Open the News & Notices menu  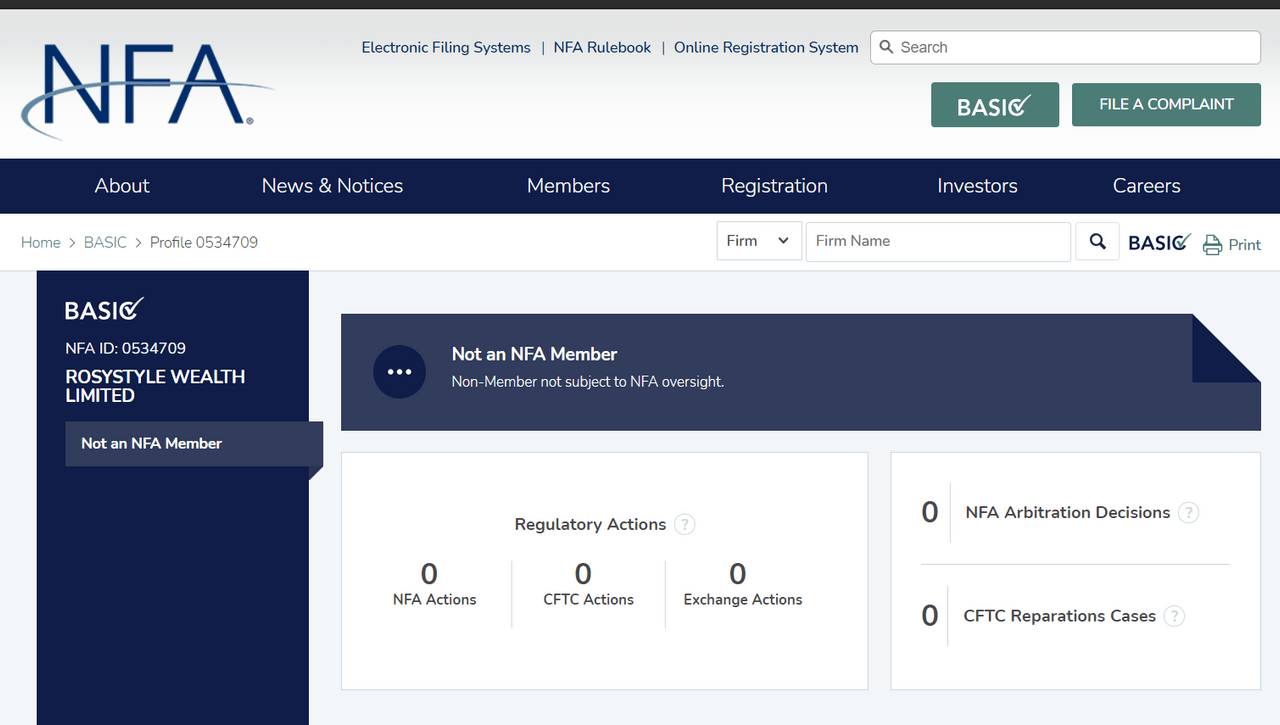(332, 186)
